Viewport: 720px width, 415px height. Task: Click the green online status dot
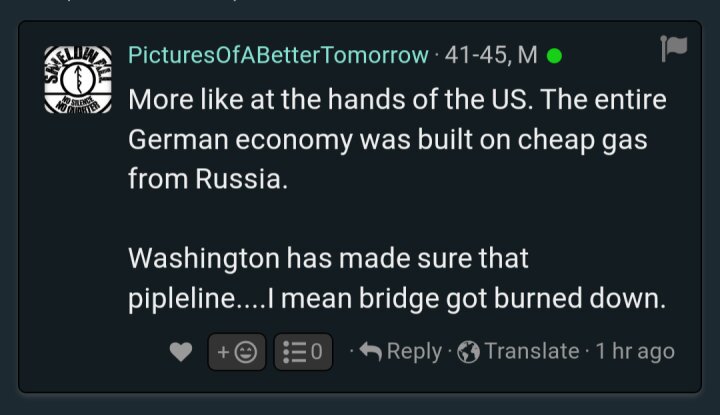pyautogui.click(x=554, y=56)
